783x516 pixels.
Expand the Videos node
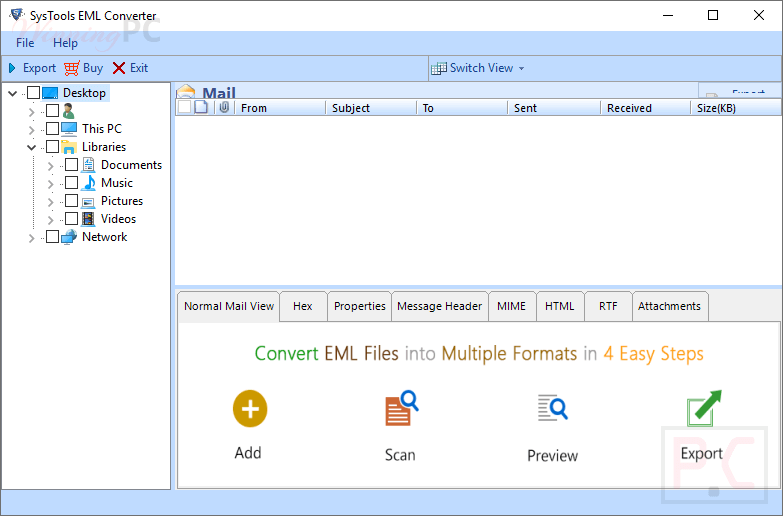tap(50, 220)
